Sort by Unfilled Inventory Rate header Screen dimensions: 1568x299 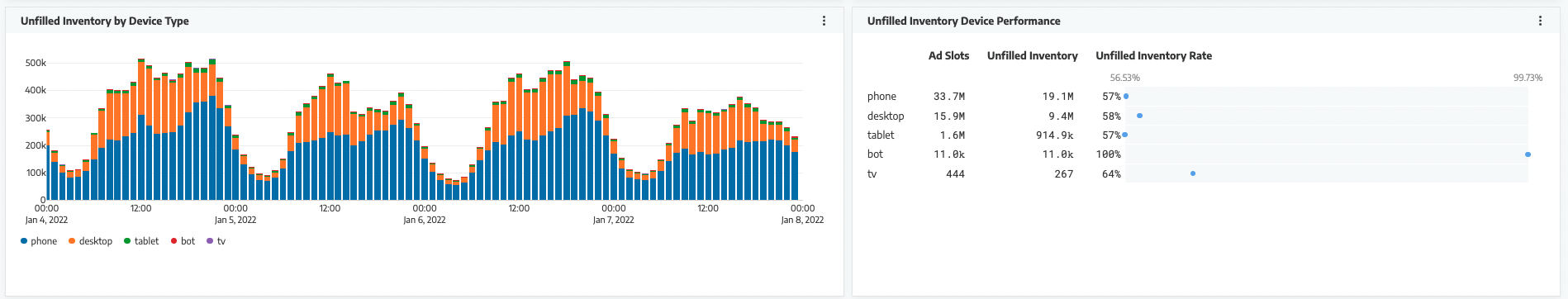[x=1153, y=55]
